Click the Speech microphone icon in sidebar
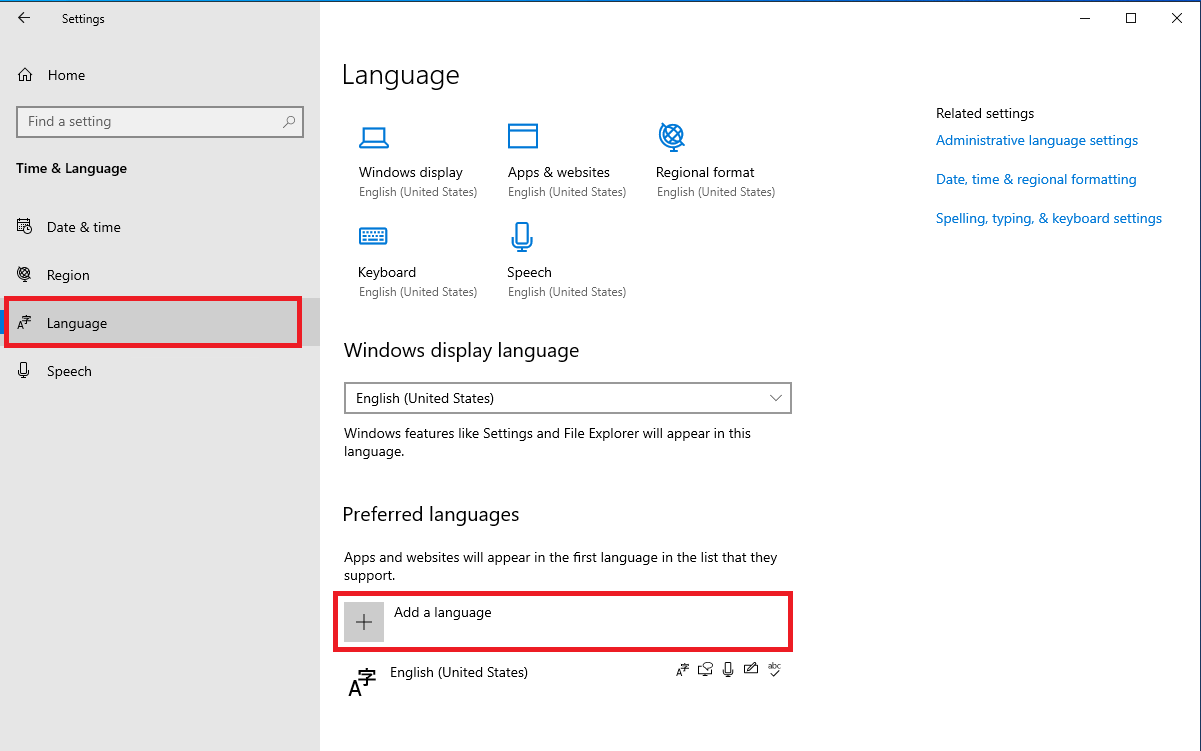The width and height of the screenshot is (1201, 751). (25, 371)
